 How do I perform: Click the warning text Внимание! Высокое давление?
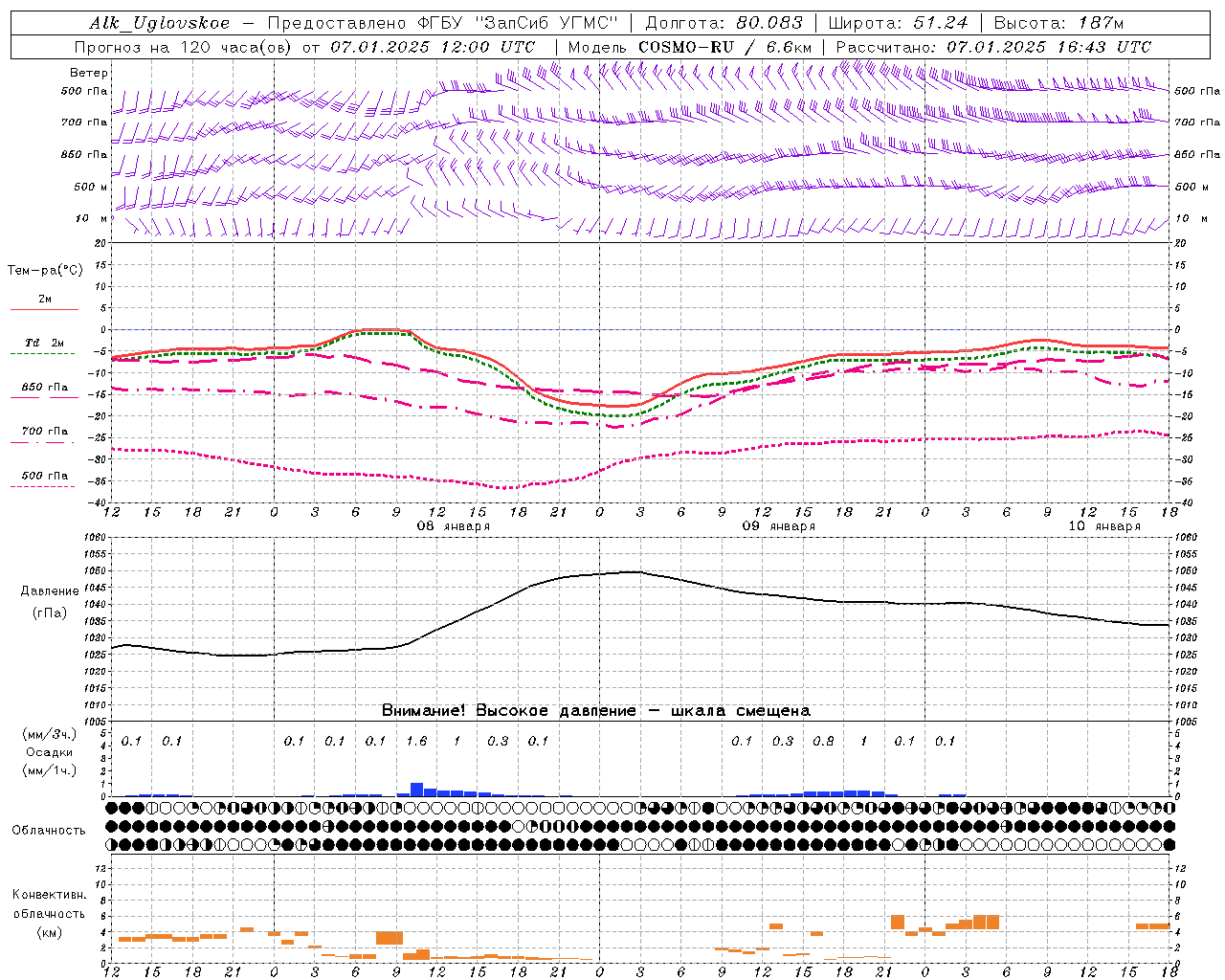[508, 711]
